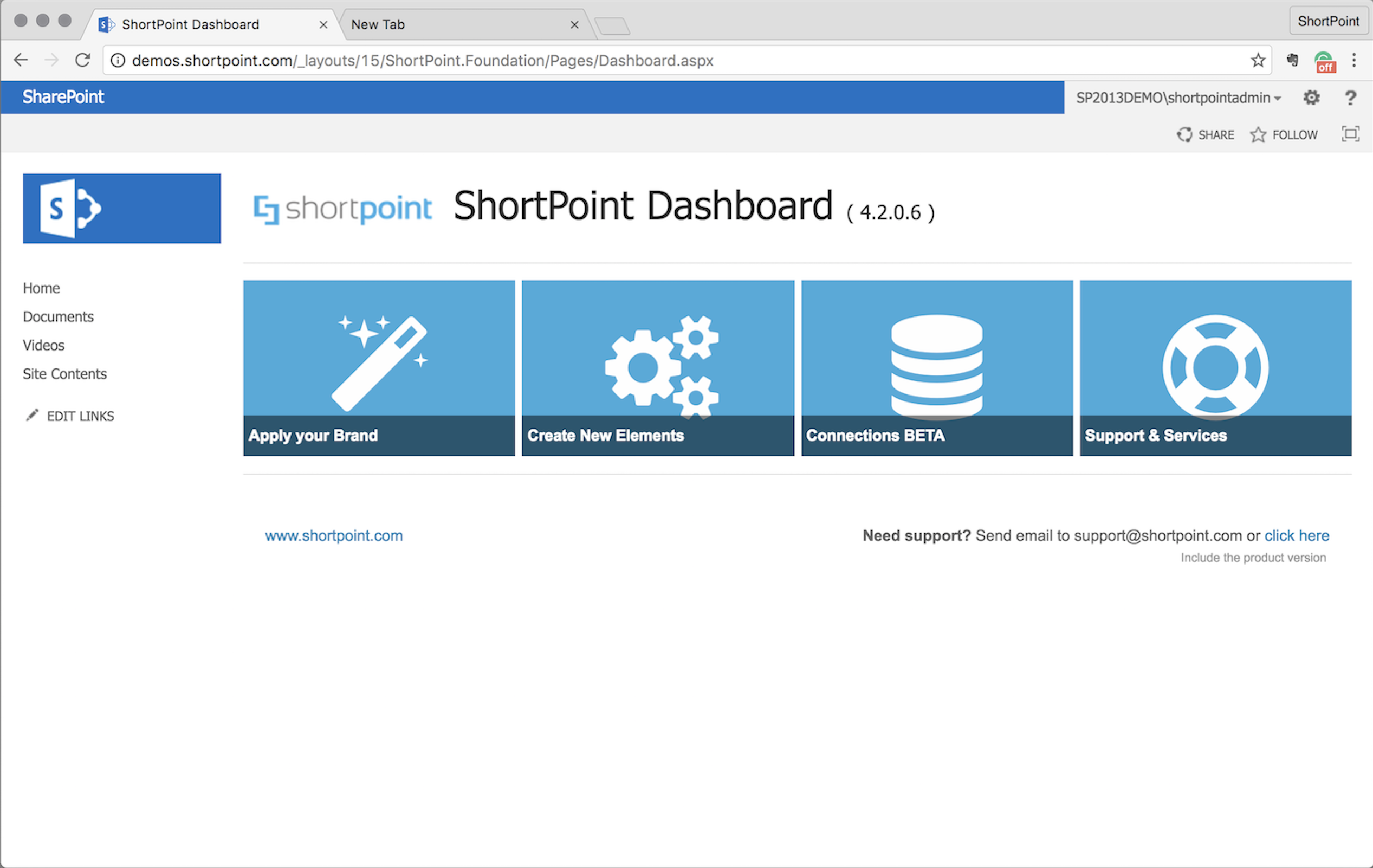Click the ShortPoint logo next to the title

click(342, 208)
